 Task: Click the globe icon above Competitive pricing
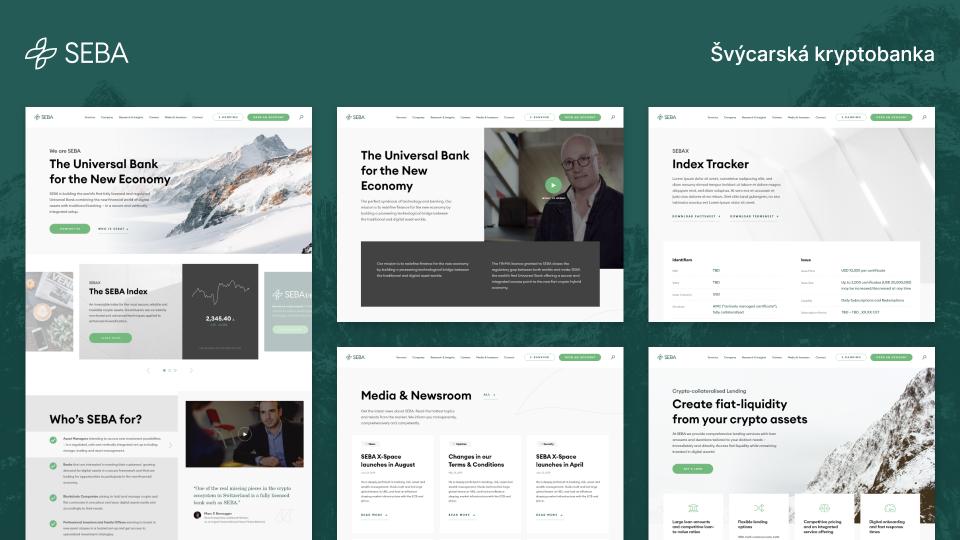(824, 508)
